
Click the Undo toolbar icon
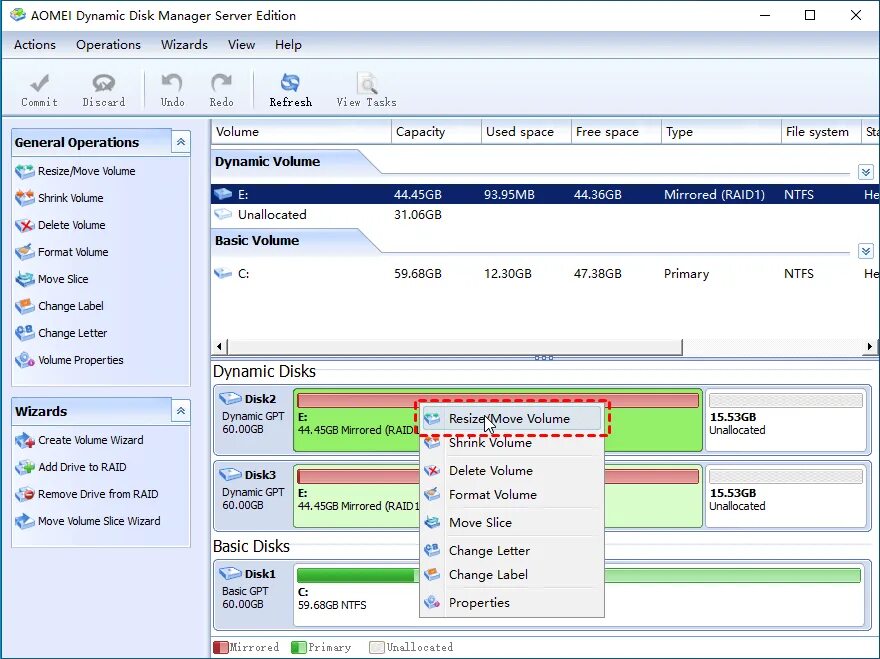point(172,84)
